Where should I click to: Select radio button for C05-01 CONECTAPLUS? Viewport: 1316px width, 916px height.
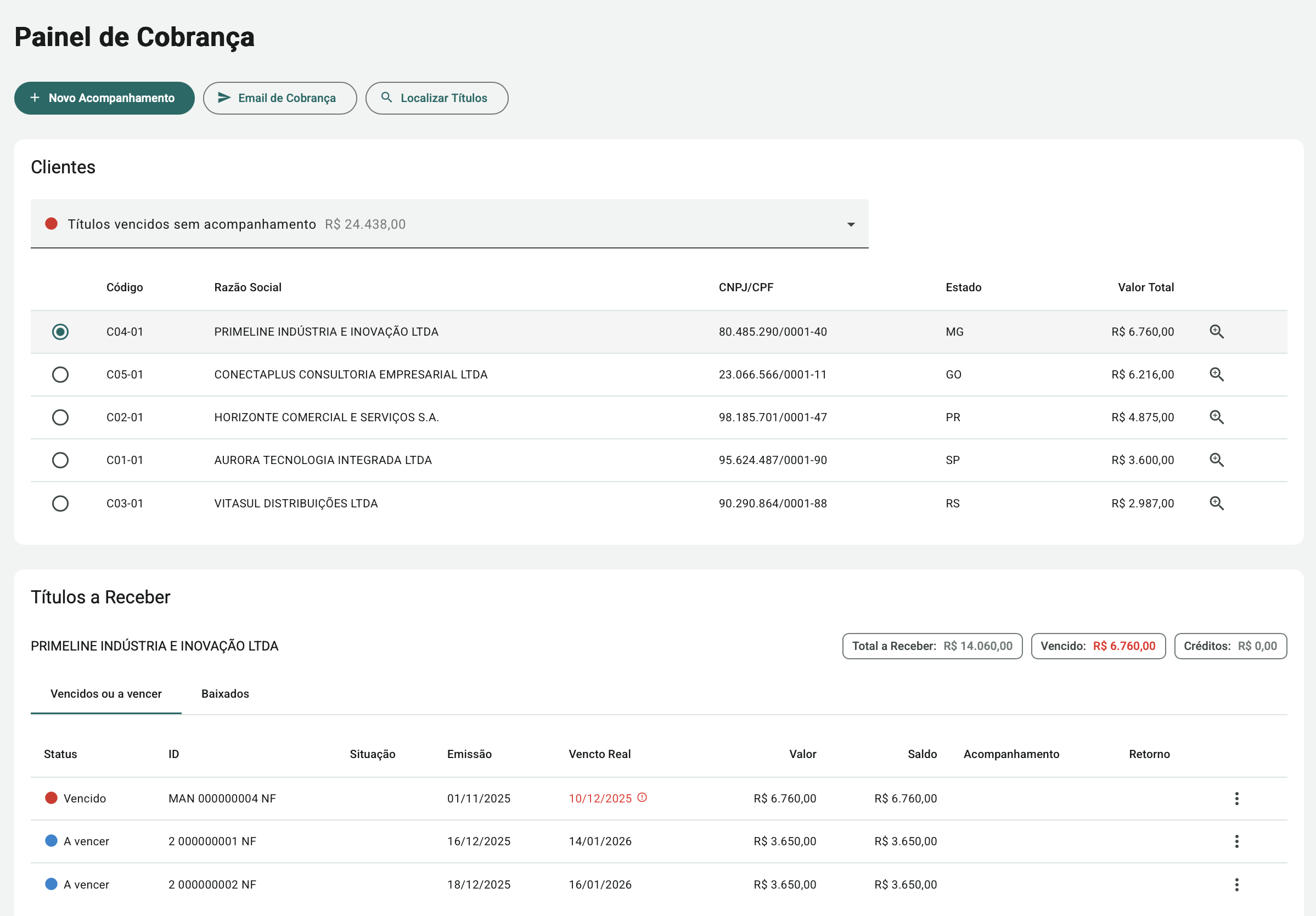[x=60, y=375]
